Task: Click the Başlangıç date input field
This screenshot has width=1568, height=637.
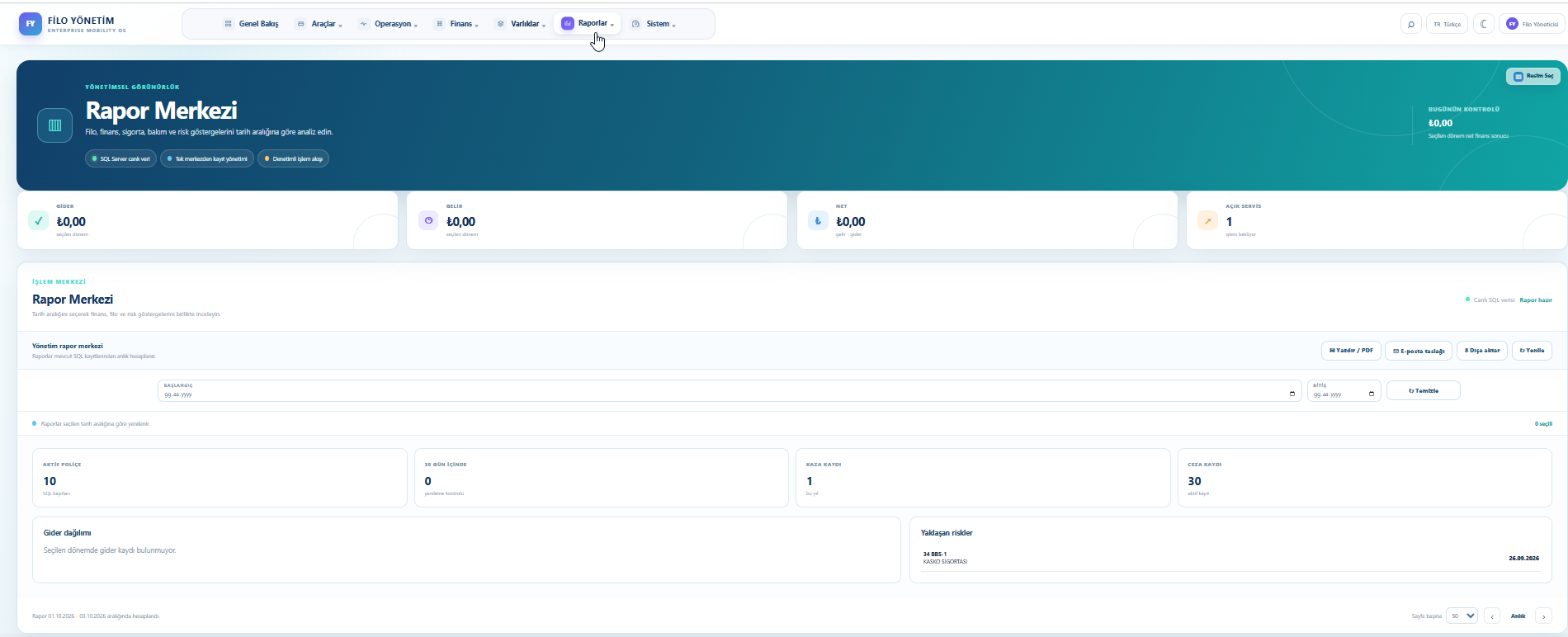Action: [x=730, y=391]
